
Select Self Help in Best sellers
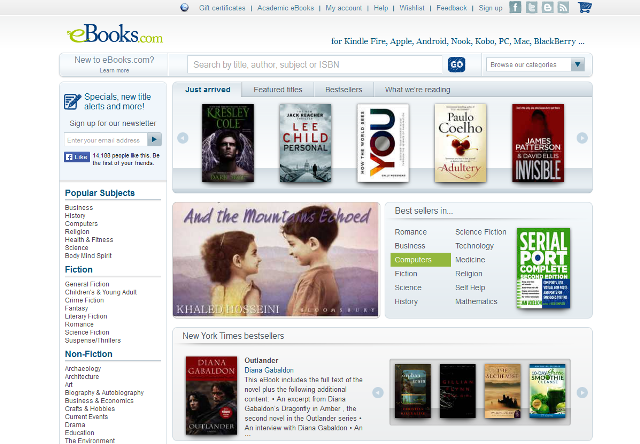click(470, 287)
